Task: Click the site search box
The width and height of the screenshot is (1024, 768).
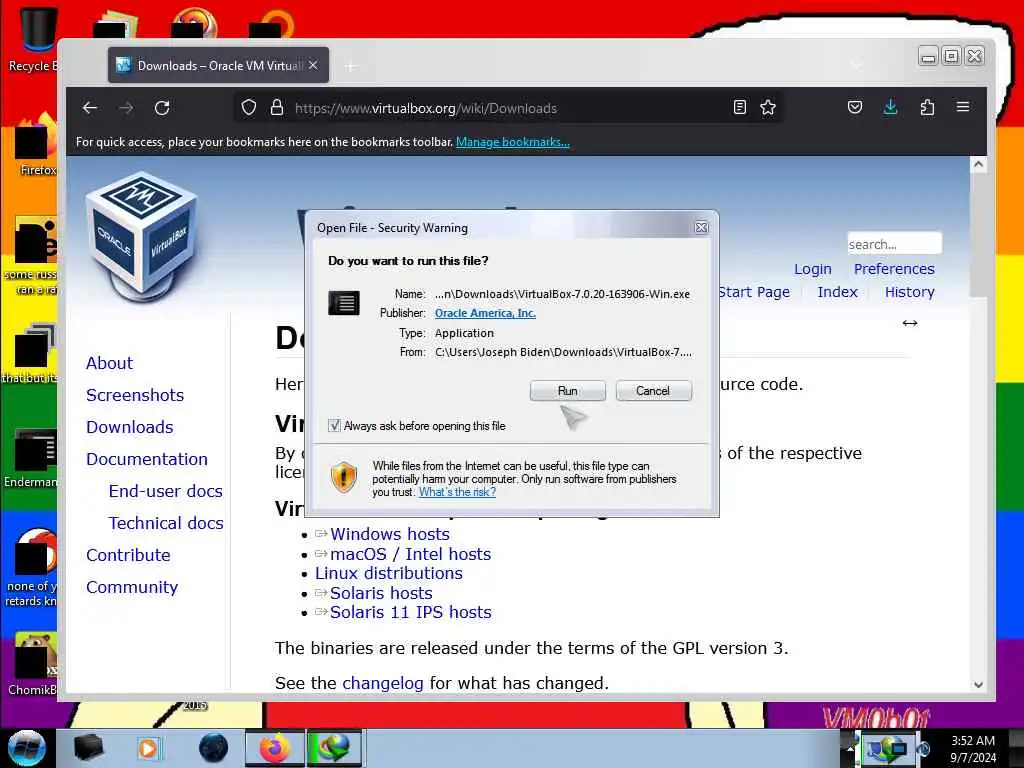Action: tap(894, 244)
